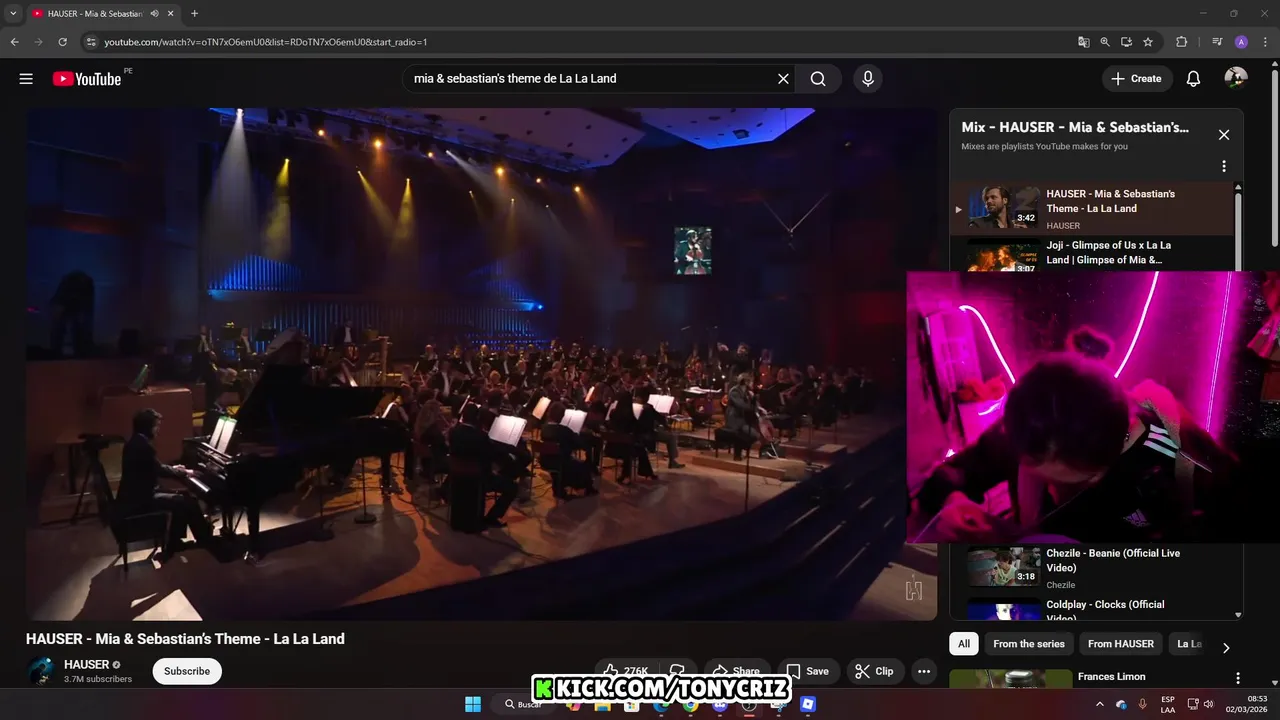Select Joji Glimpse of Us playlist item
The image size is (1280, 720).
click(x=1093, y=254)
